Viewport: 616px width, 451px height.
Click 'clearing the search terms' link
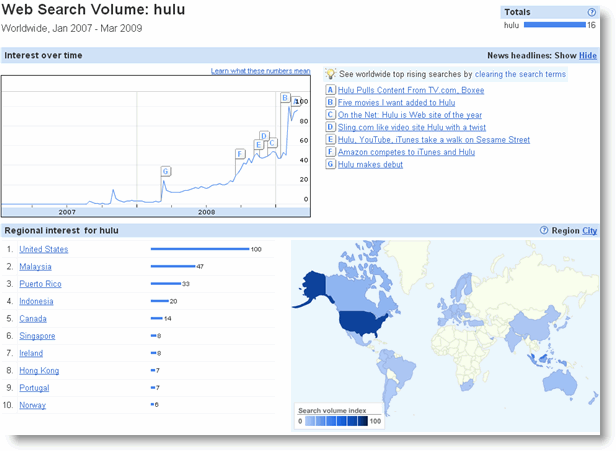click(520, 74)
